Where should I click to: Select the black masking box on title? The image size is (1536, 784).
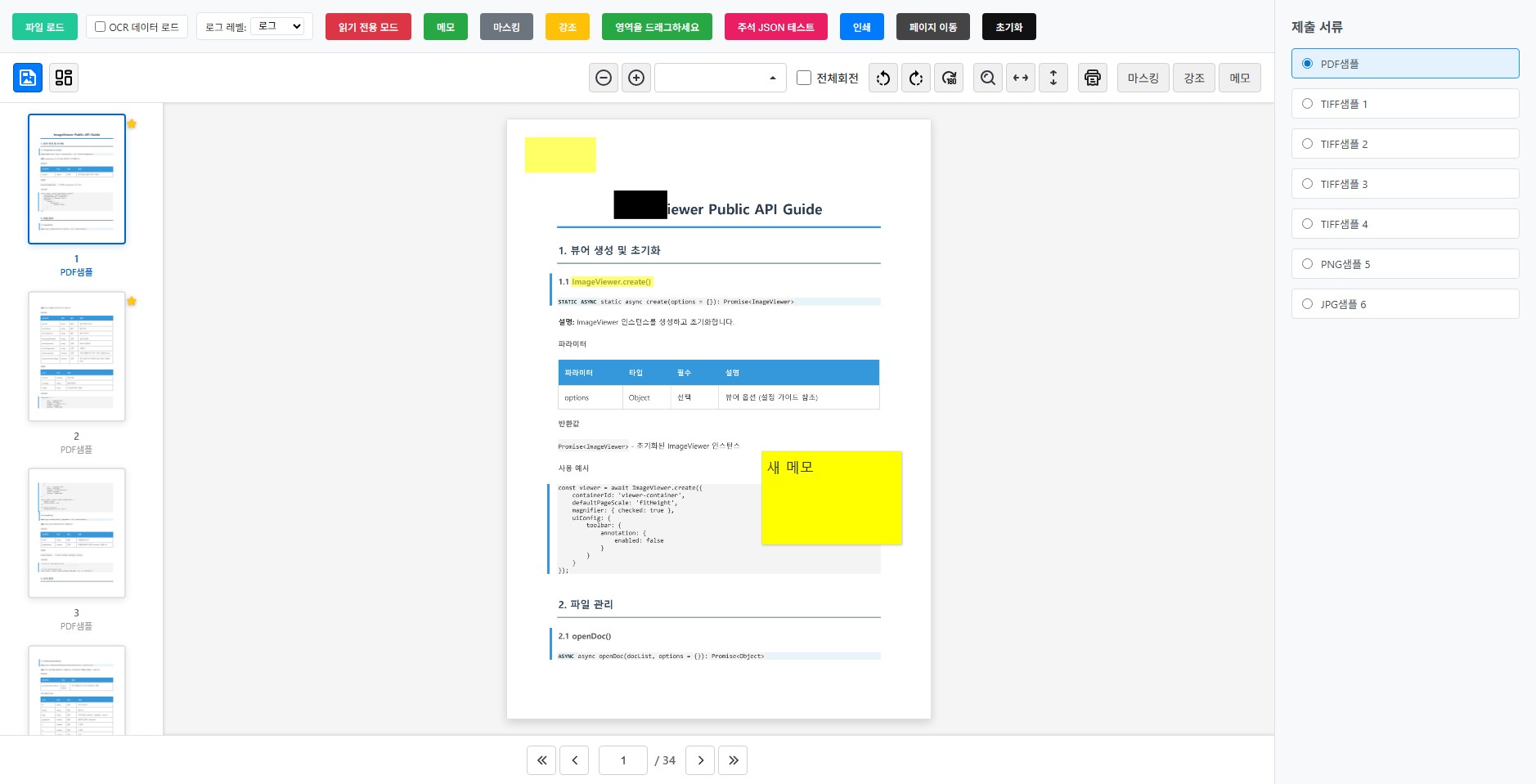click(x=640, y=204)
